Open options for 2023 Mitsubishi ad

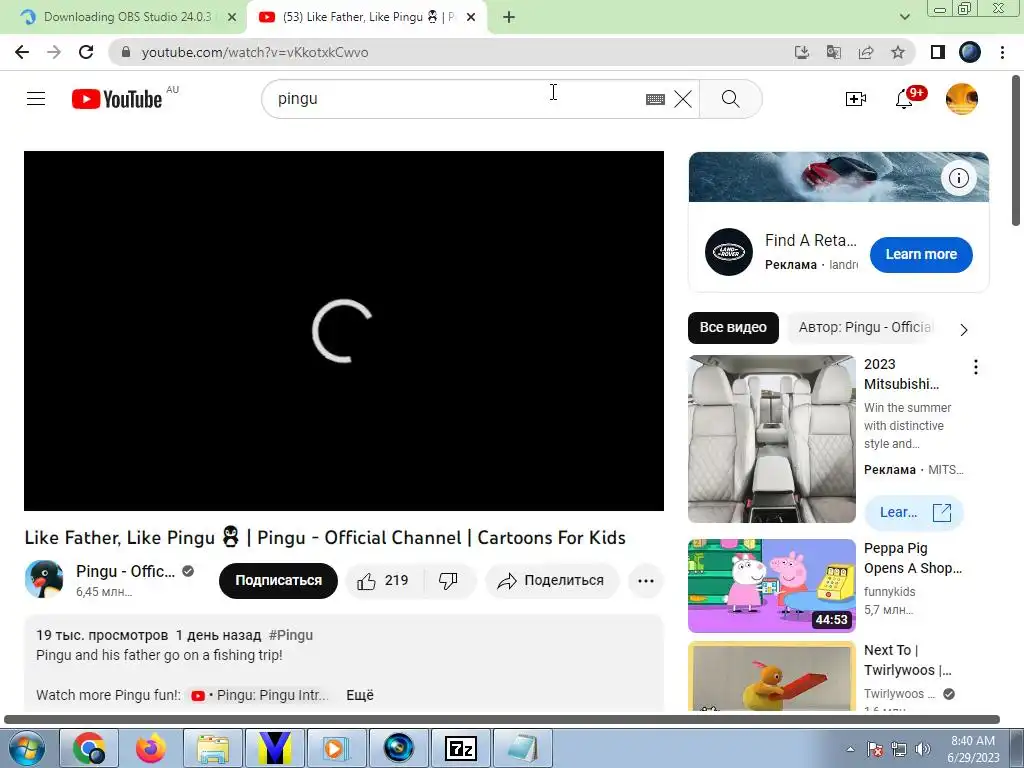coord(976,366)
